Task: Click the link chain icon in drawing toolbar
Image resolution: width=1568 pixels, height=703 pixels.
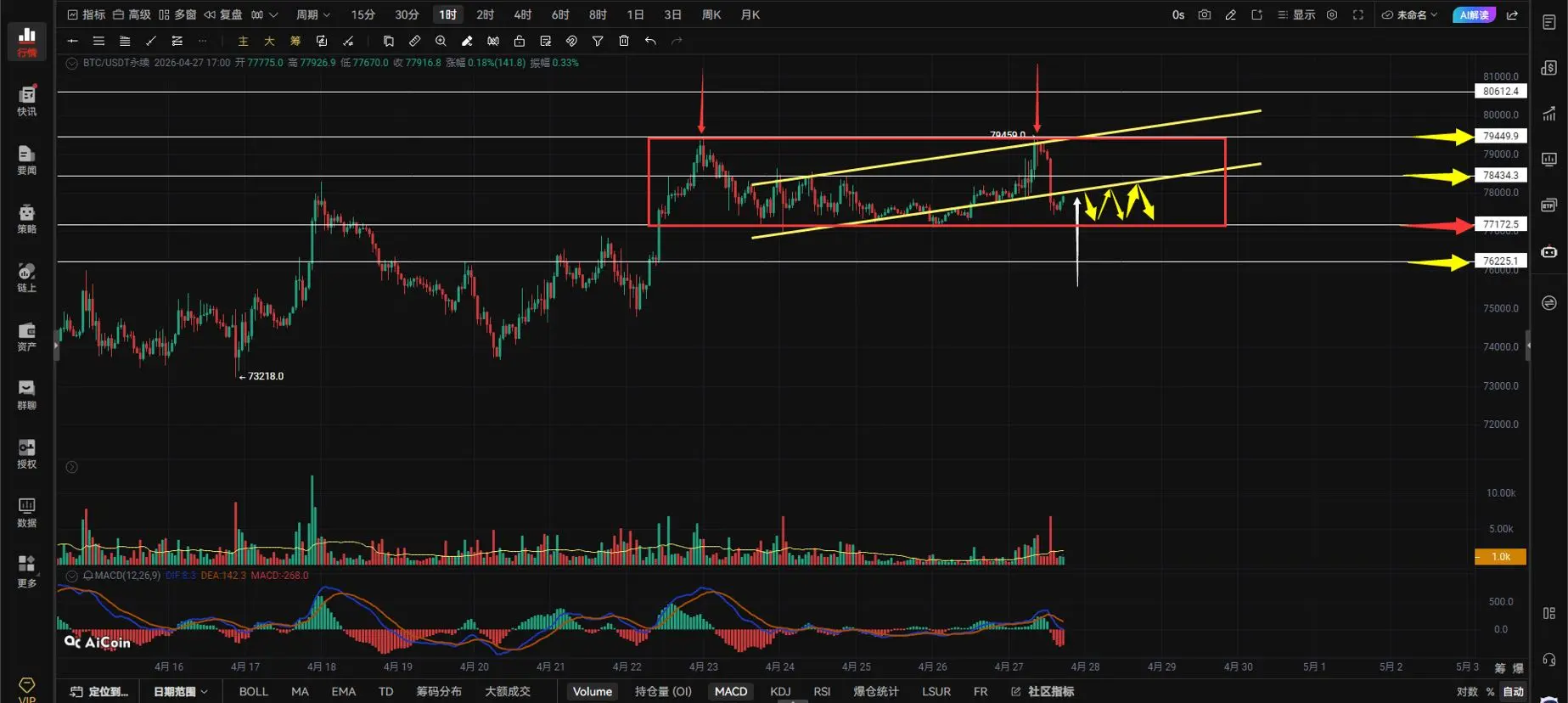Action: click(571, 41)
